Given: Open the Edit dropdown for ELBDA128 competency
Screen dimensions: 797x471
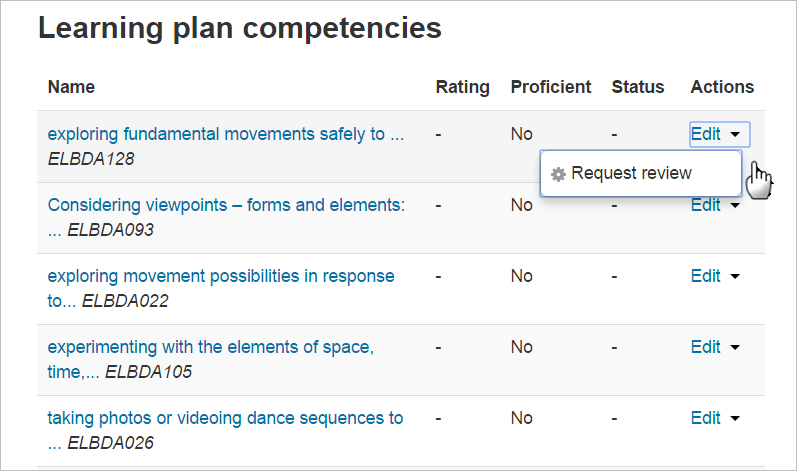Looking at the screenshot, I should pyautogui.click(x=716, y=134).
